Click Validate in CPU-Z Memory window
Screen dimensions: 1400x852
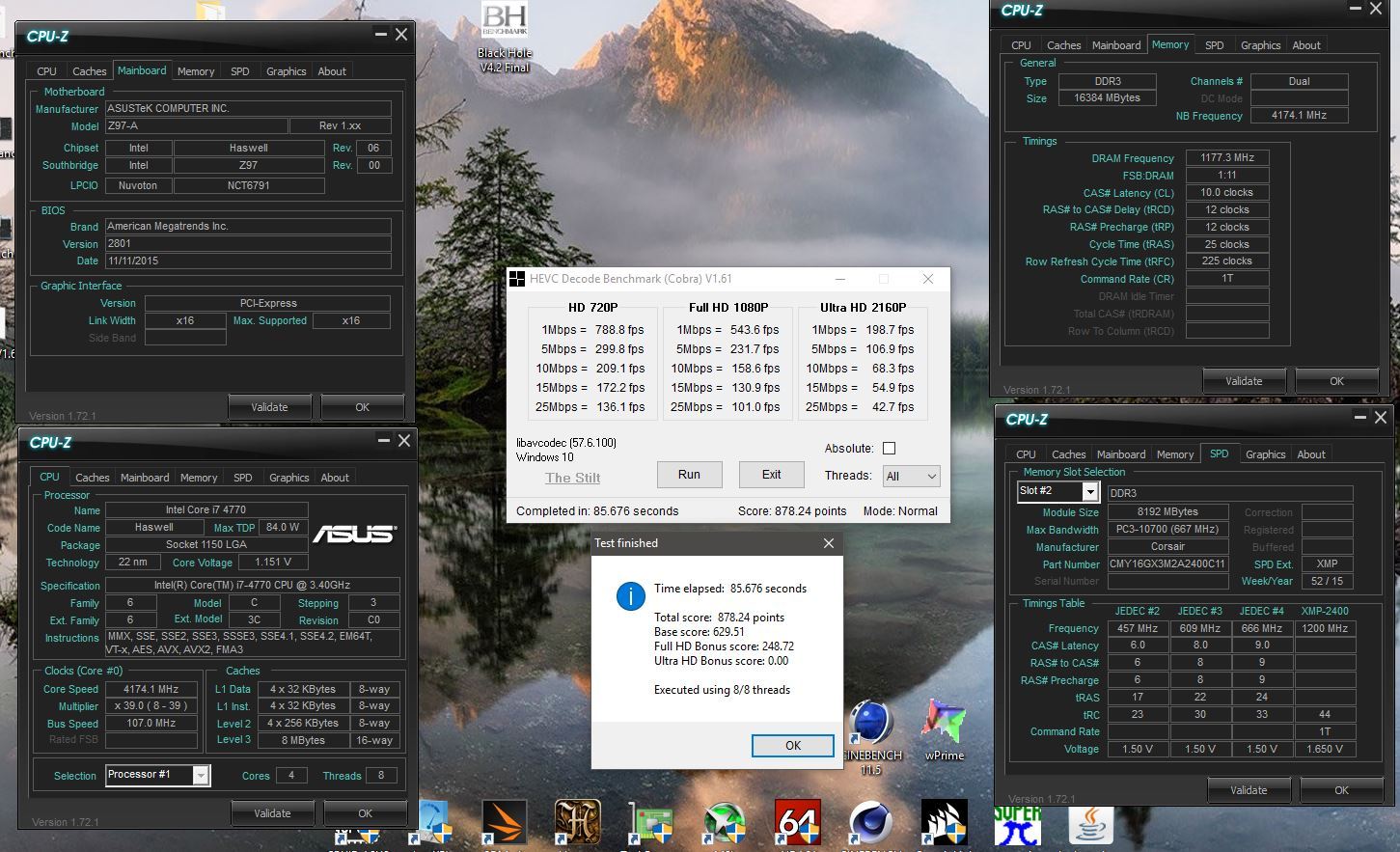click(1244, 381)
